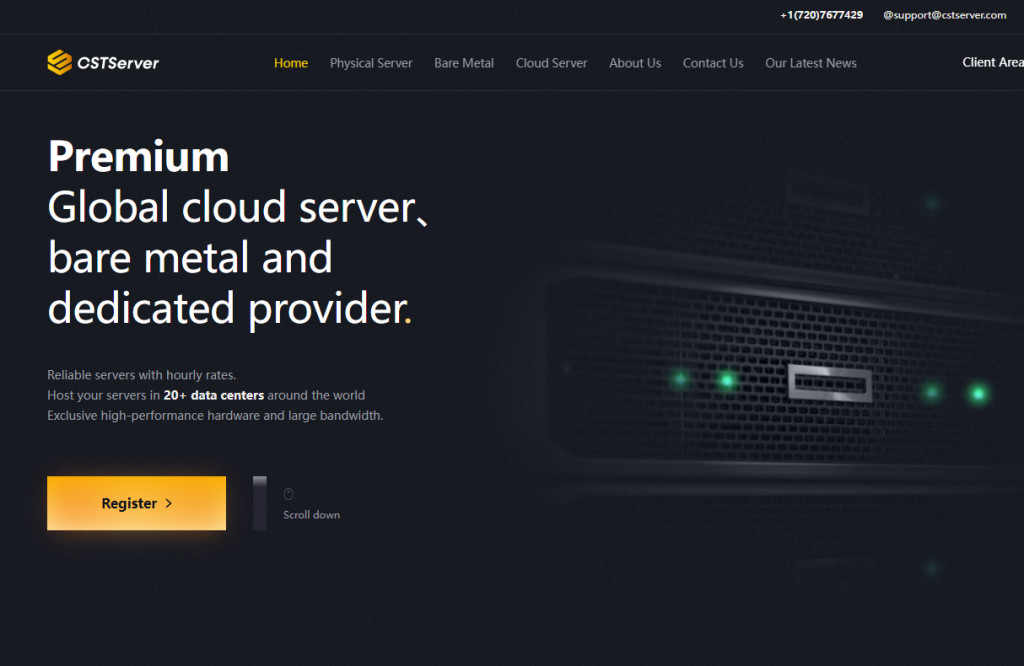Open the Home menu item
Viewport: 1024px width, 666px height.
click(291, 63)
